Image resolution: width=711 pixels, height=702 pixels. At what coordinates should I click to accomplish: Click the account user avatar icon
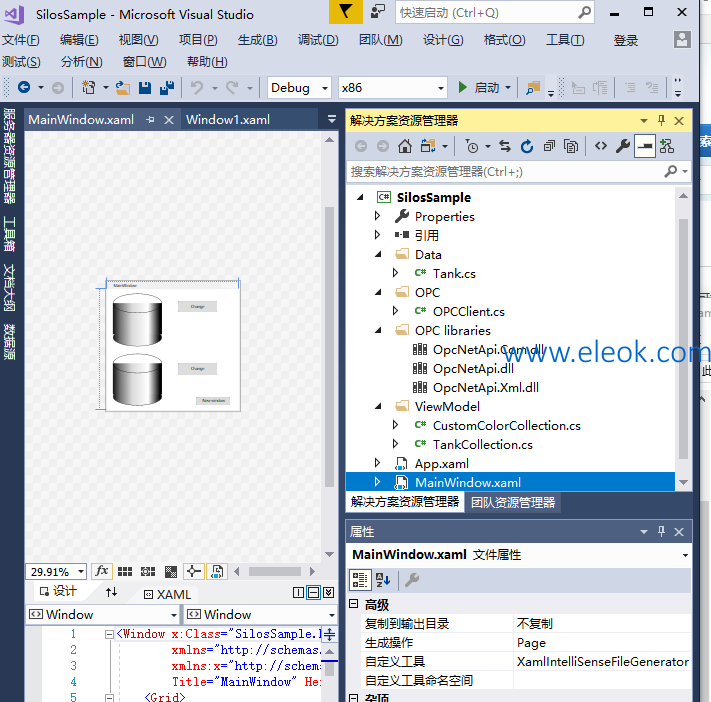682,39
